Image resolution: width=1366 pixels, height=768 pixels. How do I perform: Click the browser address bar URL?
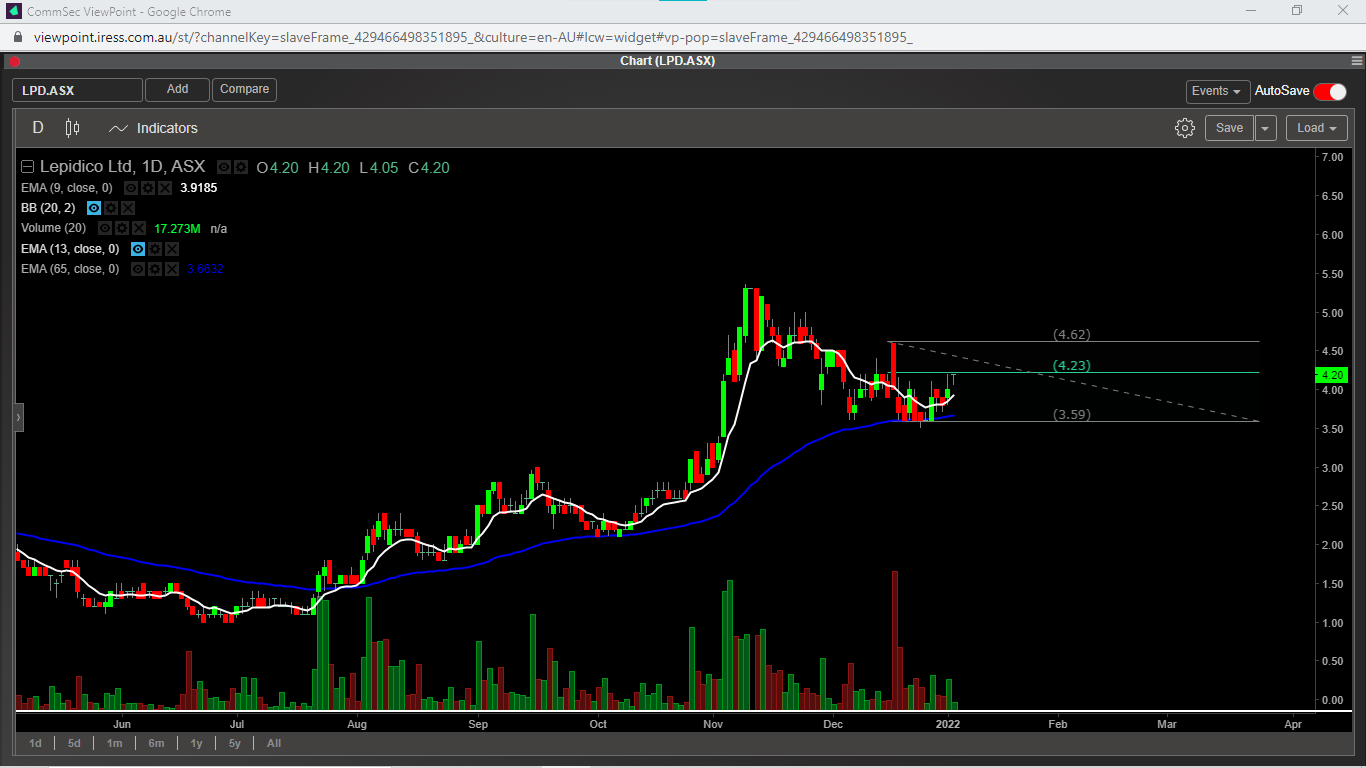tap(473, 37)
